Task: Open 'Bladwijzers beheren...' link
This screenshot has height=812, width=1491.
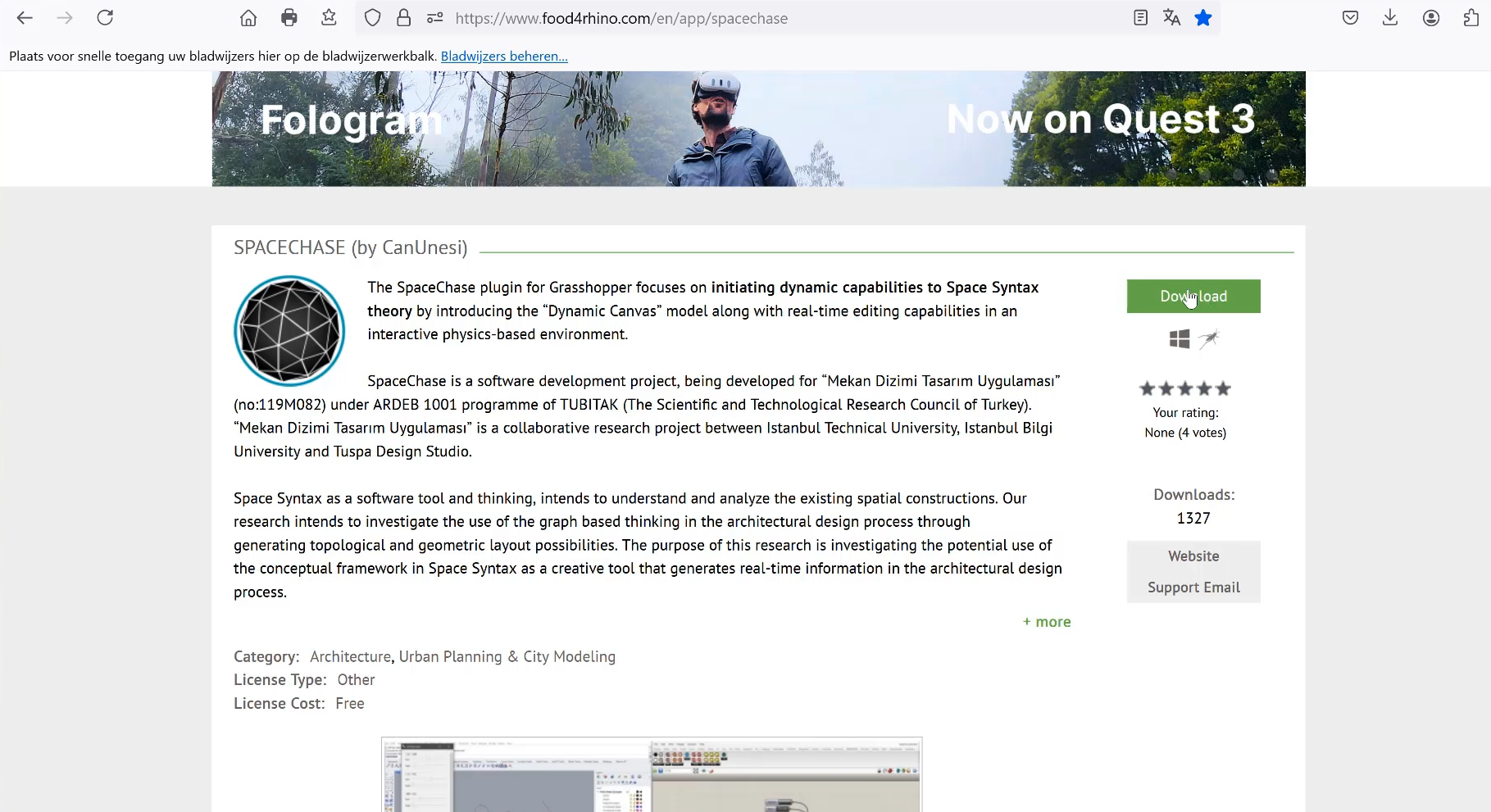Action: tap(504, 57)
